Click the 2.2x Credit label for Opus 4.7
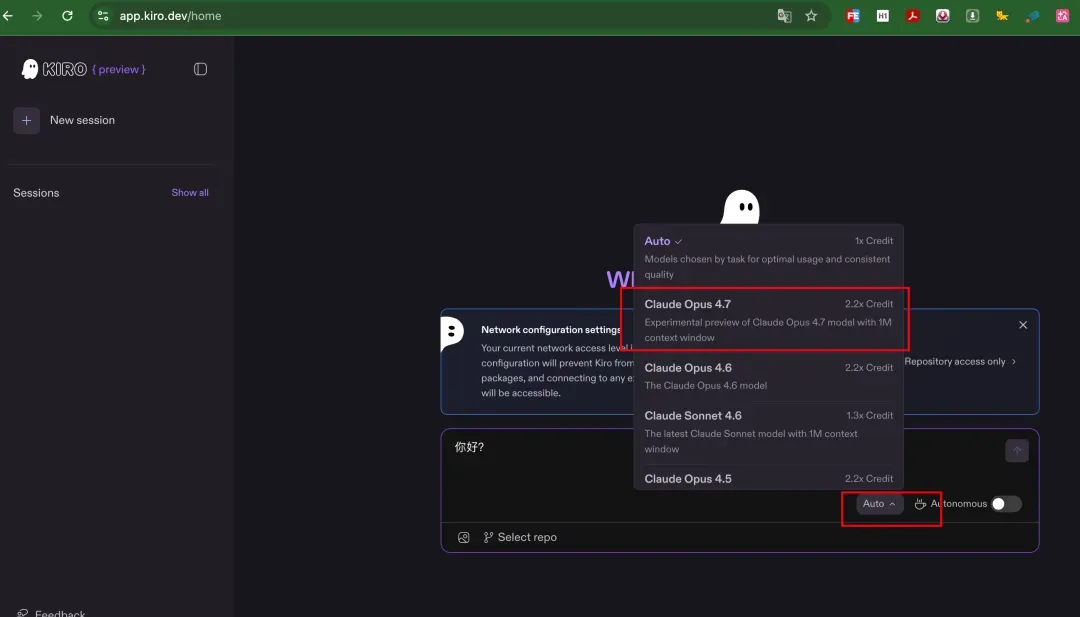 [x=869, y=304]
